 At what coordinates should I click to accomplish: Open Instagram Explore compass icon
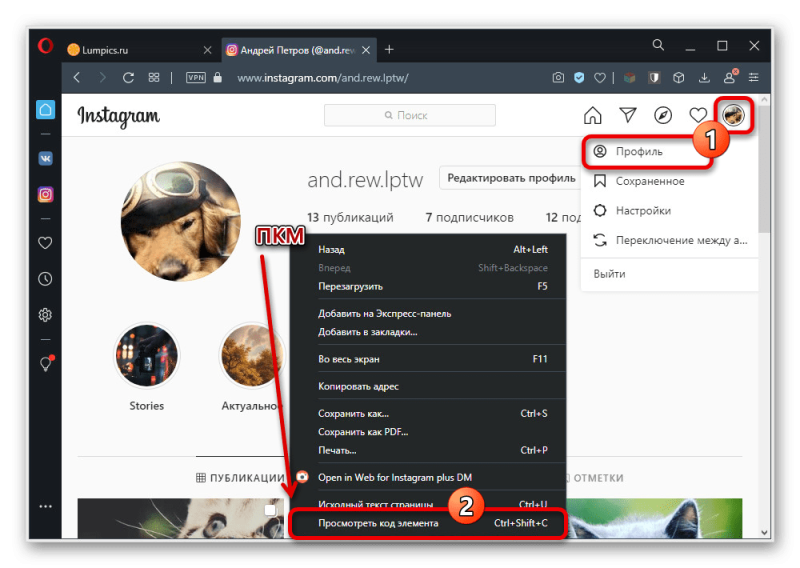tap(663, 115)
